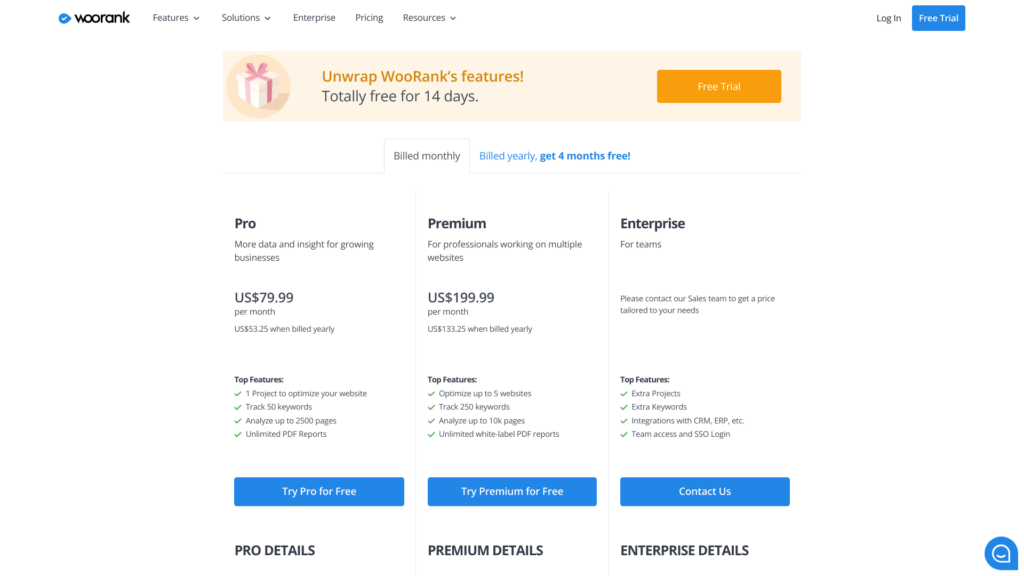1024x576 pixels.
Task: Click the checkmark beside Optimize up to 5 websites
Action: 431,394
